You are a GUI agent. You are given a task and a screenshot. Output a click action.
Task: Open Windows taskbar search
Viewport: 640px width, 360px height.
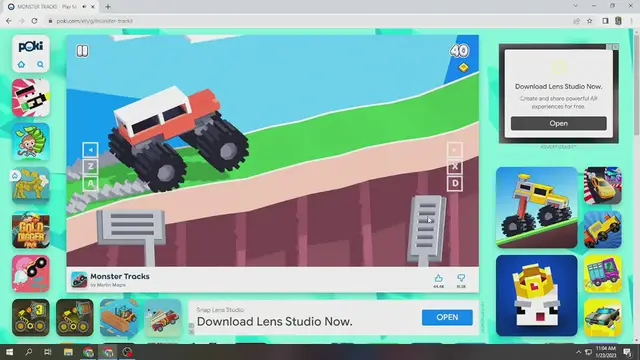(29, 352)
